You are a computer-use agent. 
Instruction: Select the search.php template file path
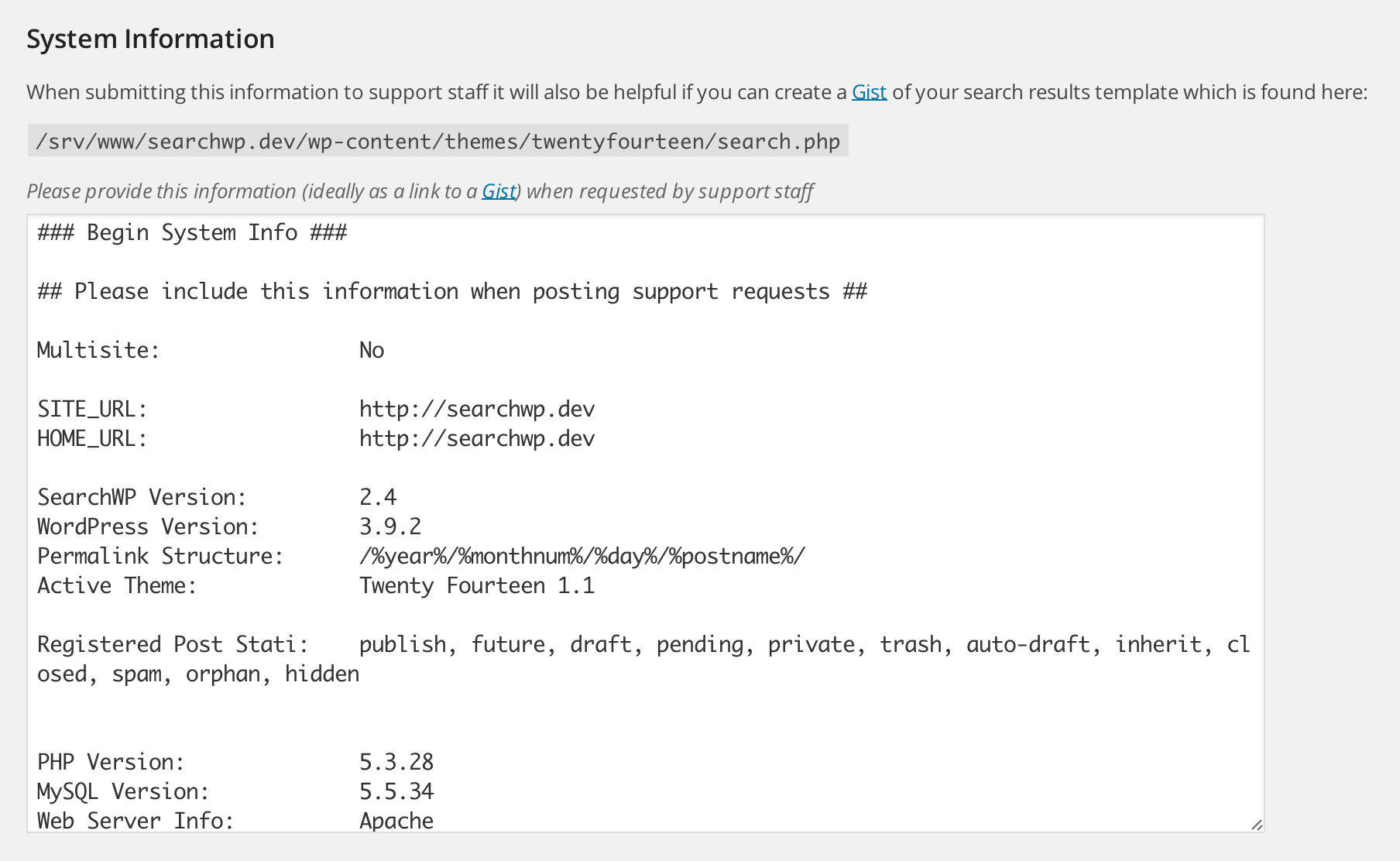tap(439, 141)
